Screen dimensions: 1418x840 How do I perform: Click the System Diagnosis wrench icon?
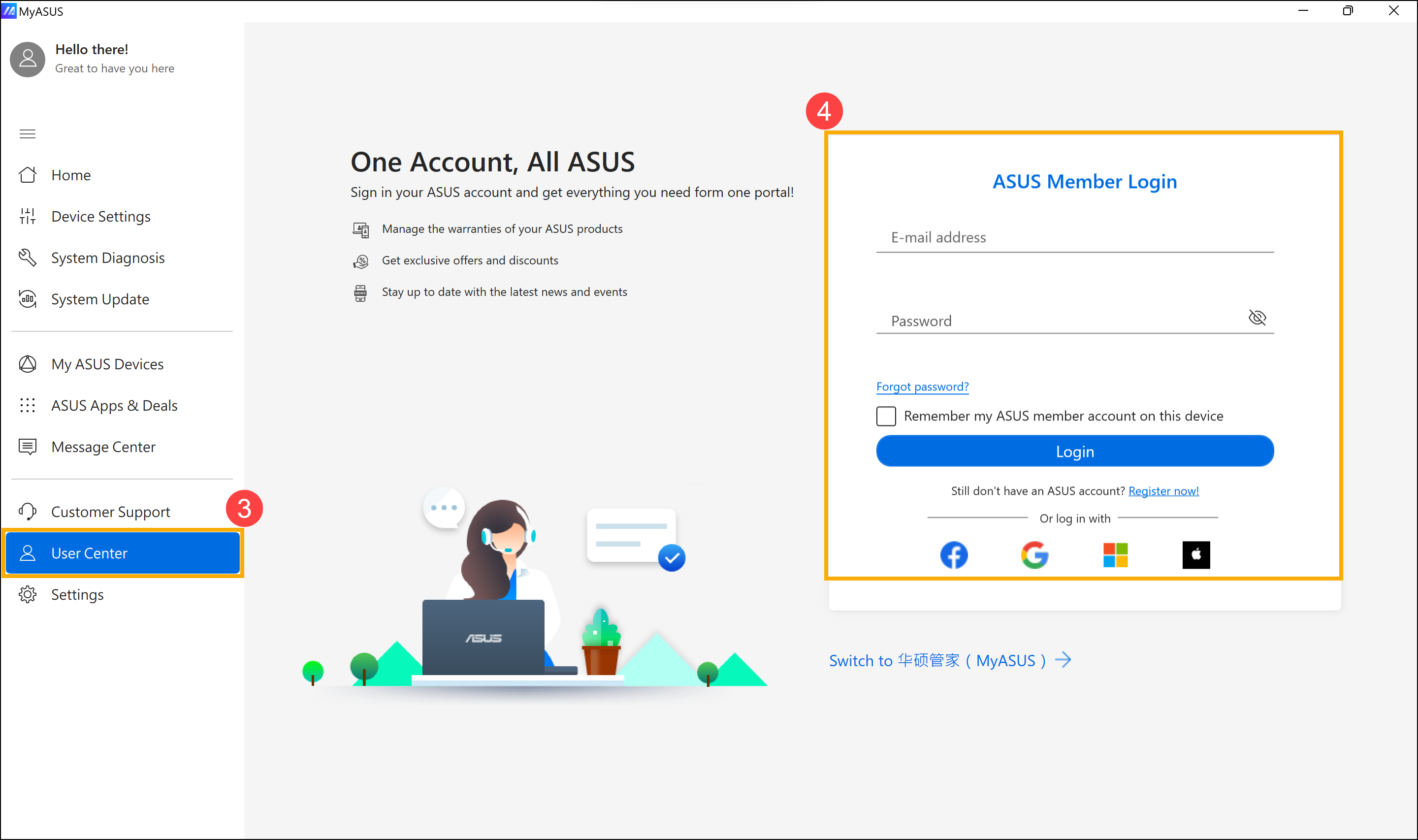coord(27,258)
